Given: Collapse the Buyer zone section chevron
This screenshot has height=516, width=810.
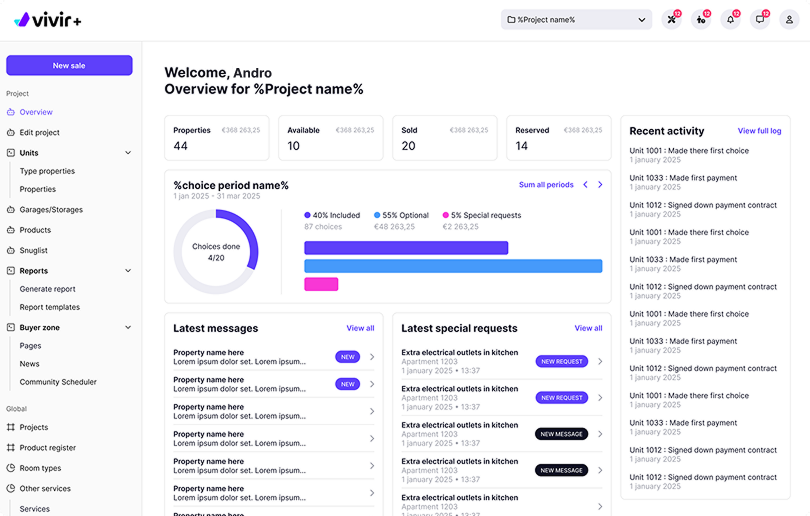Looking at the screenshot, I should pos(128,327).
